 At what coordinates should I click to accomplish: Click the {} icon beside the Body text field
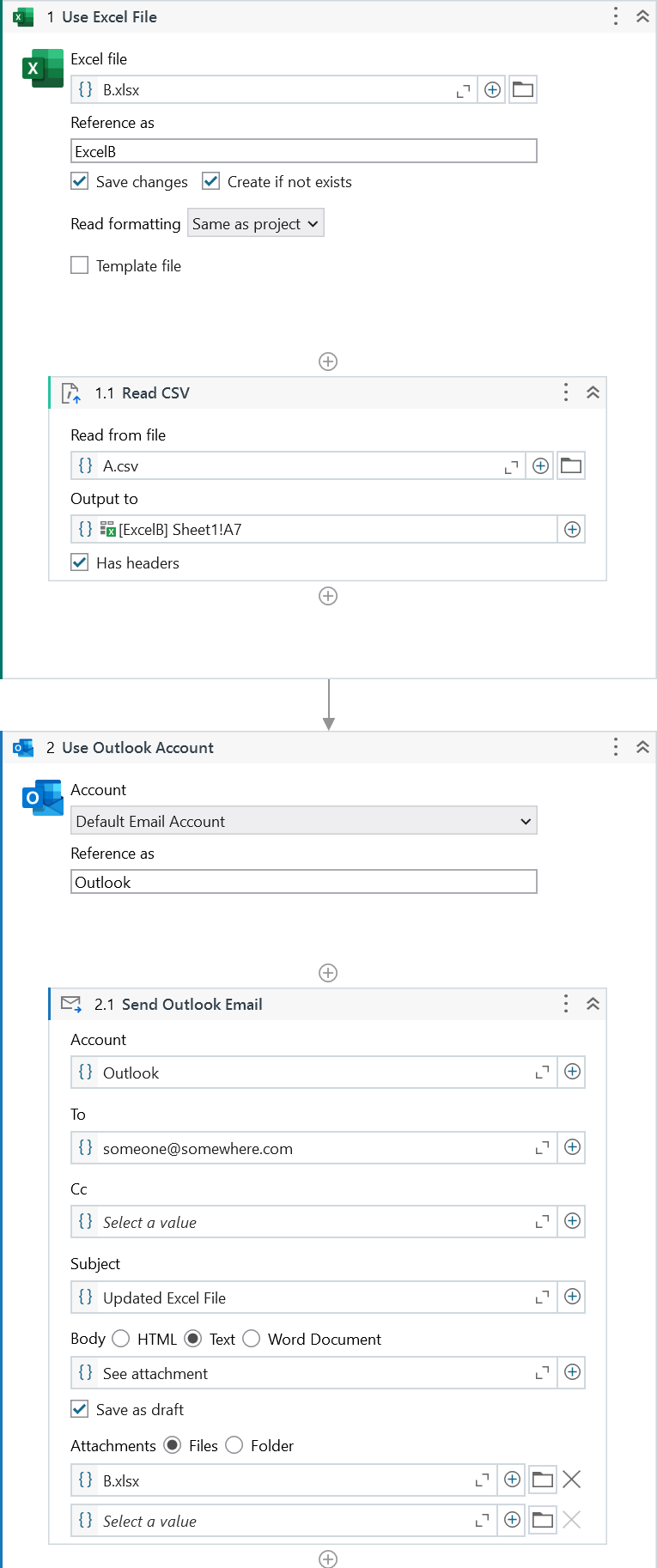[x=85, y=1372]
